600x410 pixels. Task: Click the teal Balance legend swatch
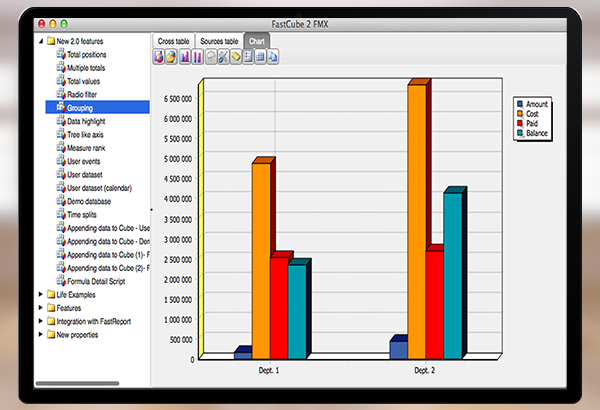coord(520,131)
